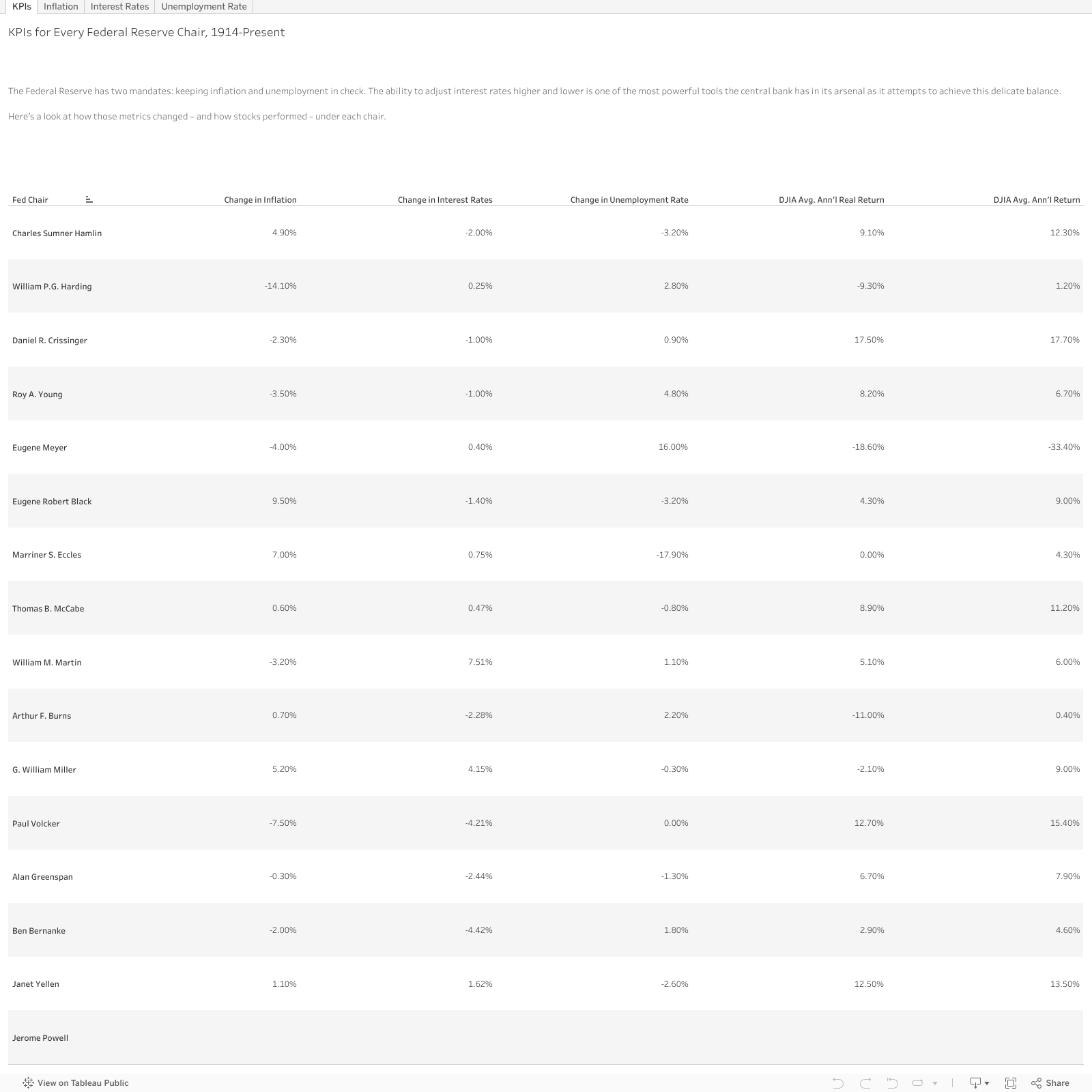The width and height of the screenshot is (1092, 1092).
Task: Select the Eugene Meyer row
Action: (40, 447)
